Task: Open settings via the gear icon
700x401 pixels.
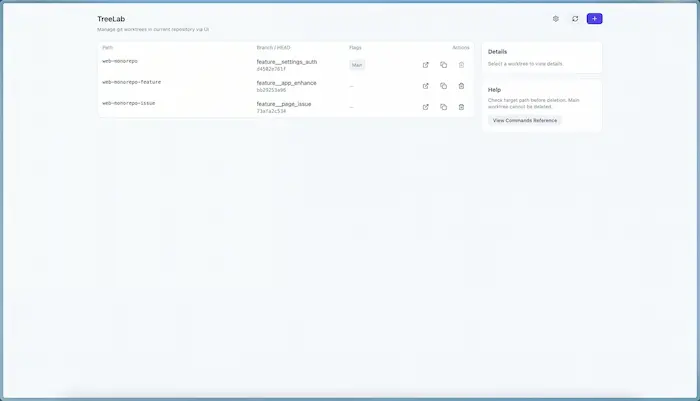Action: 556,18
